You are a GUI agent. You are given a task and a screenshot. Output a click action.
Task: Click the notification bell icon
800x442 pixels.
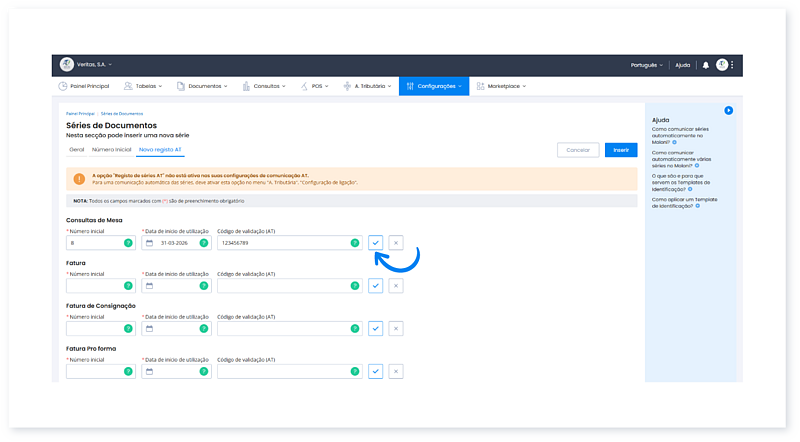705,65
